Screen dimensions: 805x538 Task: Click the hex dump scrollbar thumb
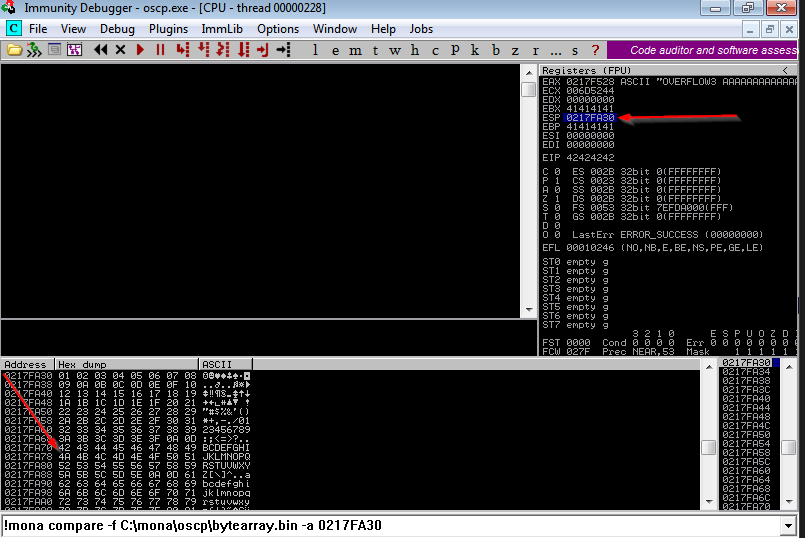708,447
